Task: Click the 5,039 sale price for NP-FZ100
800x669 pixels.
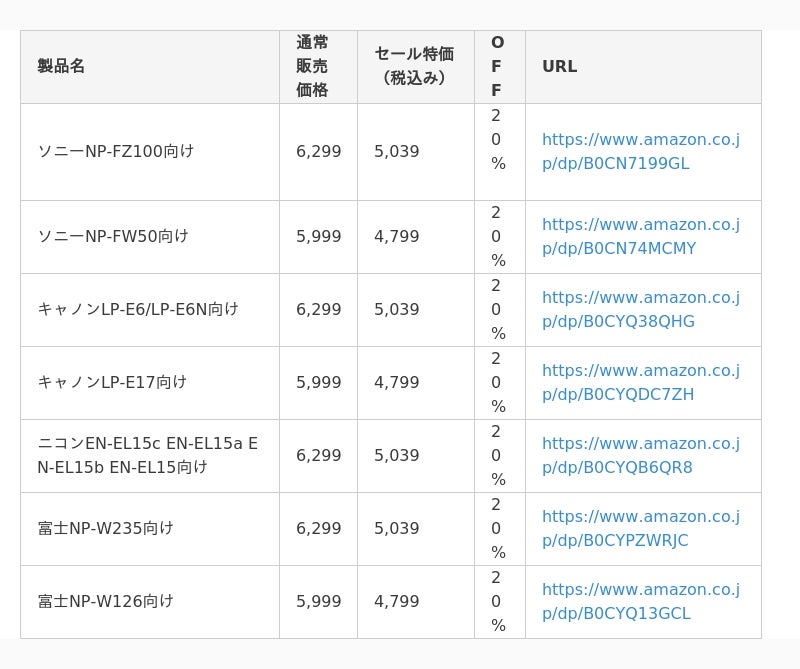Action: [396, 152]
